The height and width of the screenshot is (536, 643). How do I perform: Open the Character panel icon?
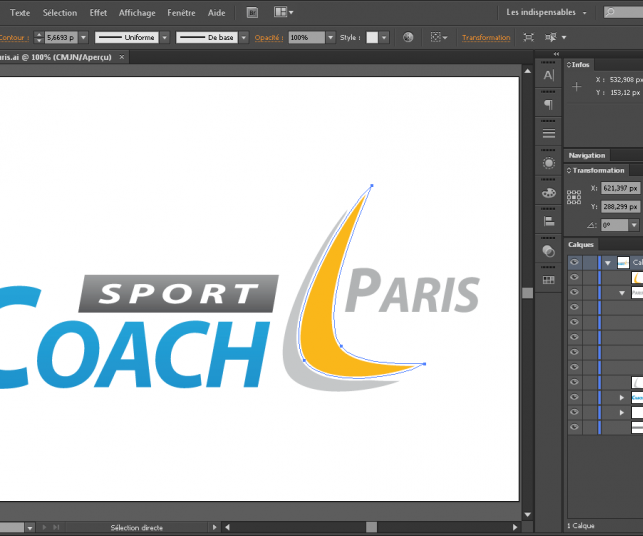coord(549,75)
